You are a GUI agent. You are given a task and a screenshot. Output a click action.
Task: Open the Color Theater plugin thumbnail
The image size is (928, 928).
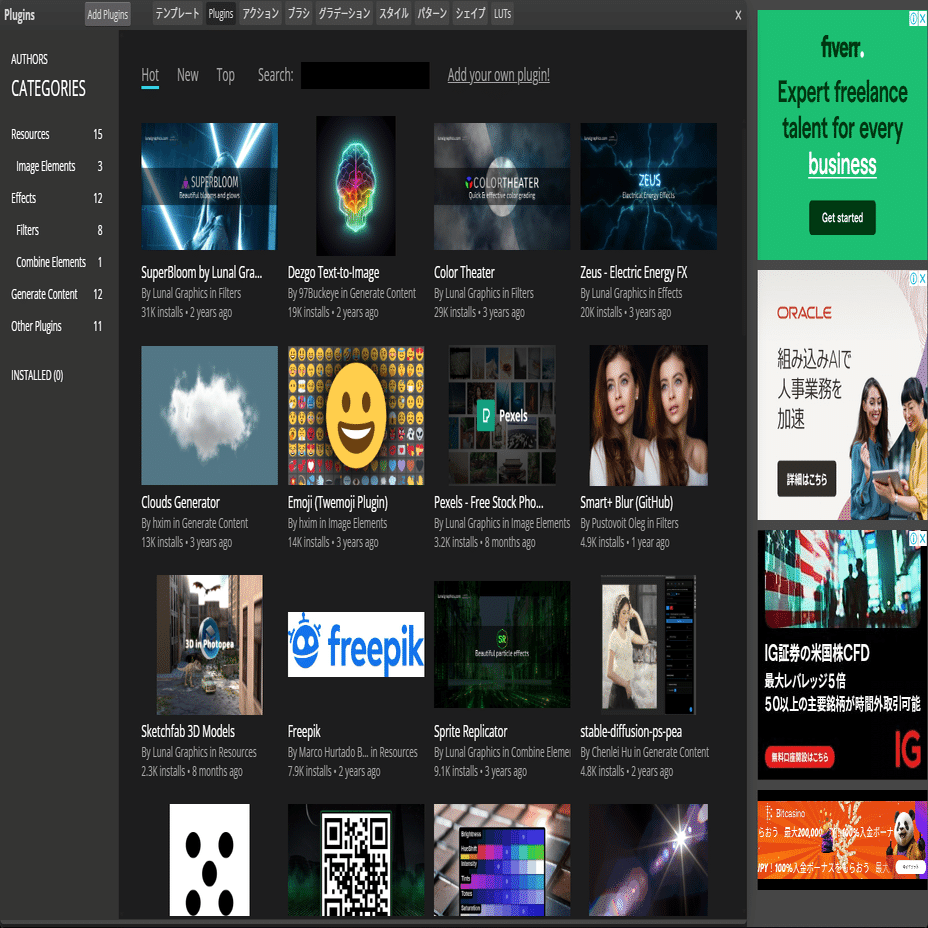pyautogui.click(x=502, y=186)
